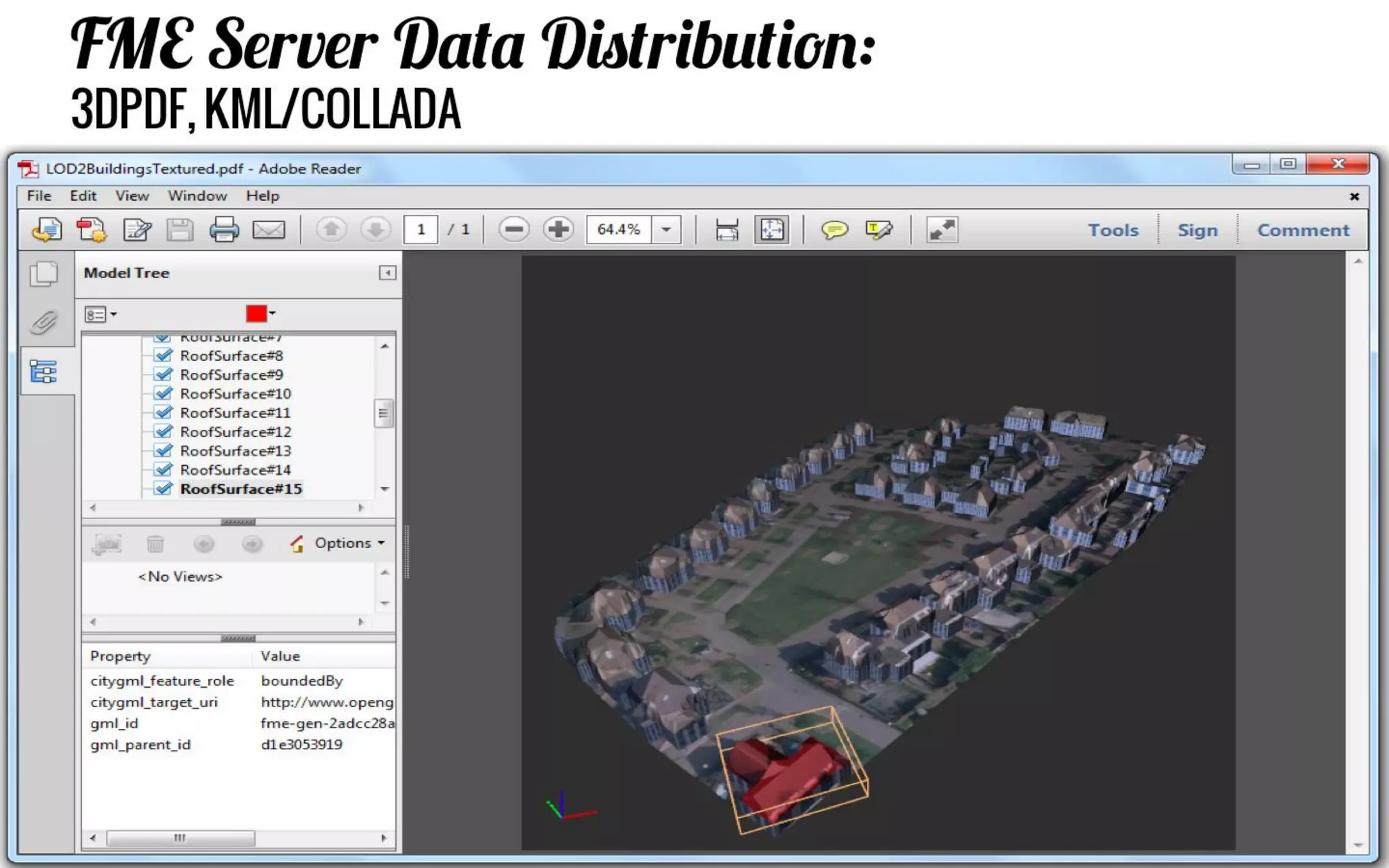Close the document with menu bar X
The height and width of the screenshot is (868, 1389).
[x=1354, y=197]
